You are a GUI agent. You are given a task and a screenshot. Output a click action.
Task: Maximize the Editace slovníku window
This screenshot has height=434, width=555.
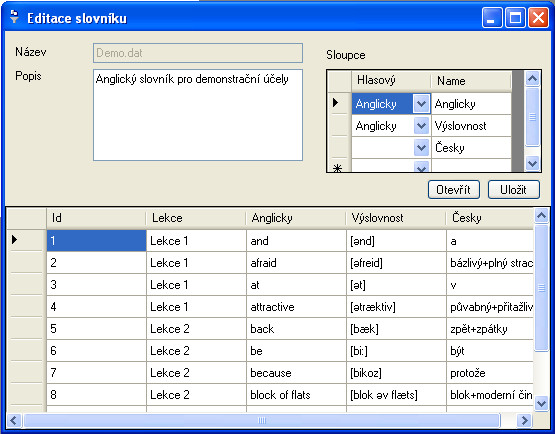pos(515,18)
